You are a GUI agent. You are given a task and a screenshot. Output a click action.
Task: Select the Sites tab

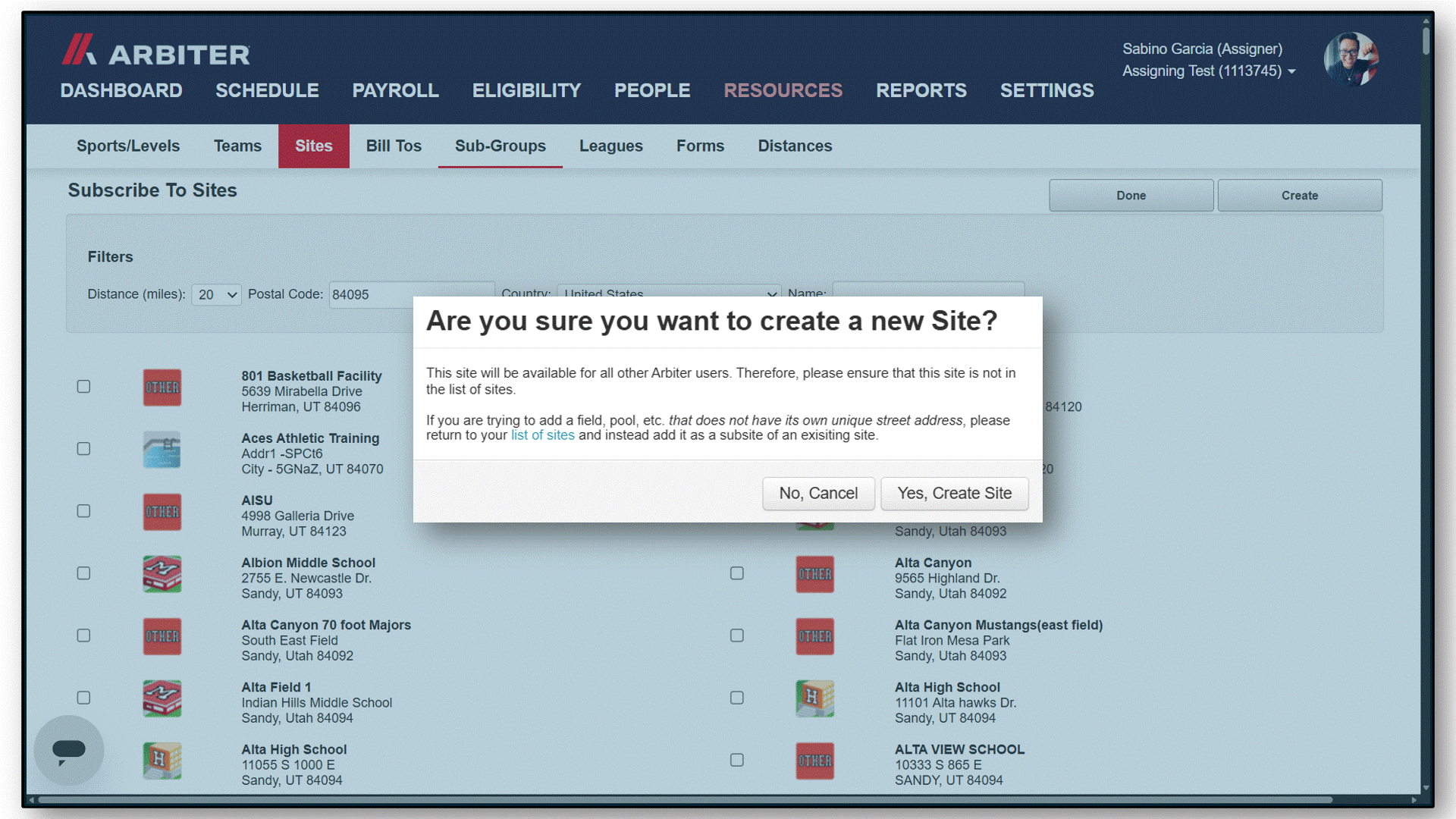coord(314,146)
